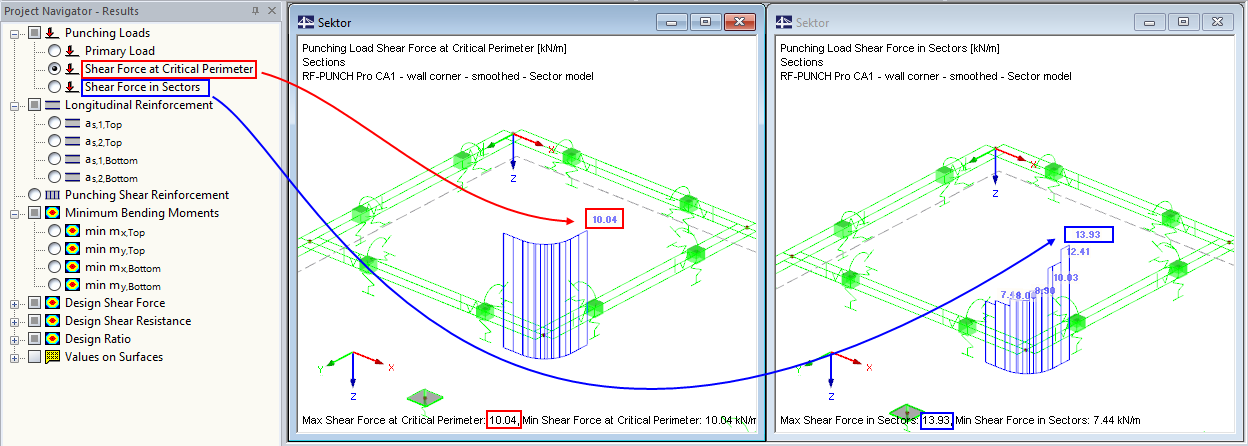The height and width of the screenshot is (446, 1248).
Task: Click the as,2,Top reinforcement icon
Action: (74, 141)
